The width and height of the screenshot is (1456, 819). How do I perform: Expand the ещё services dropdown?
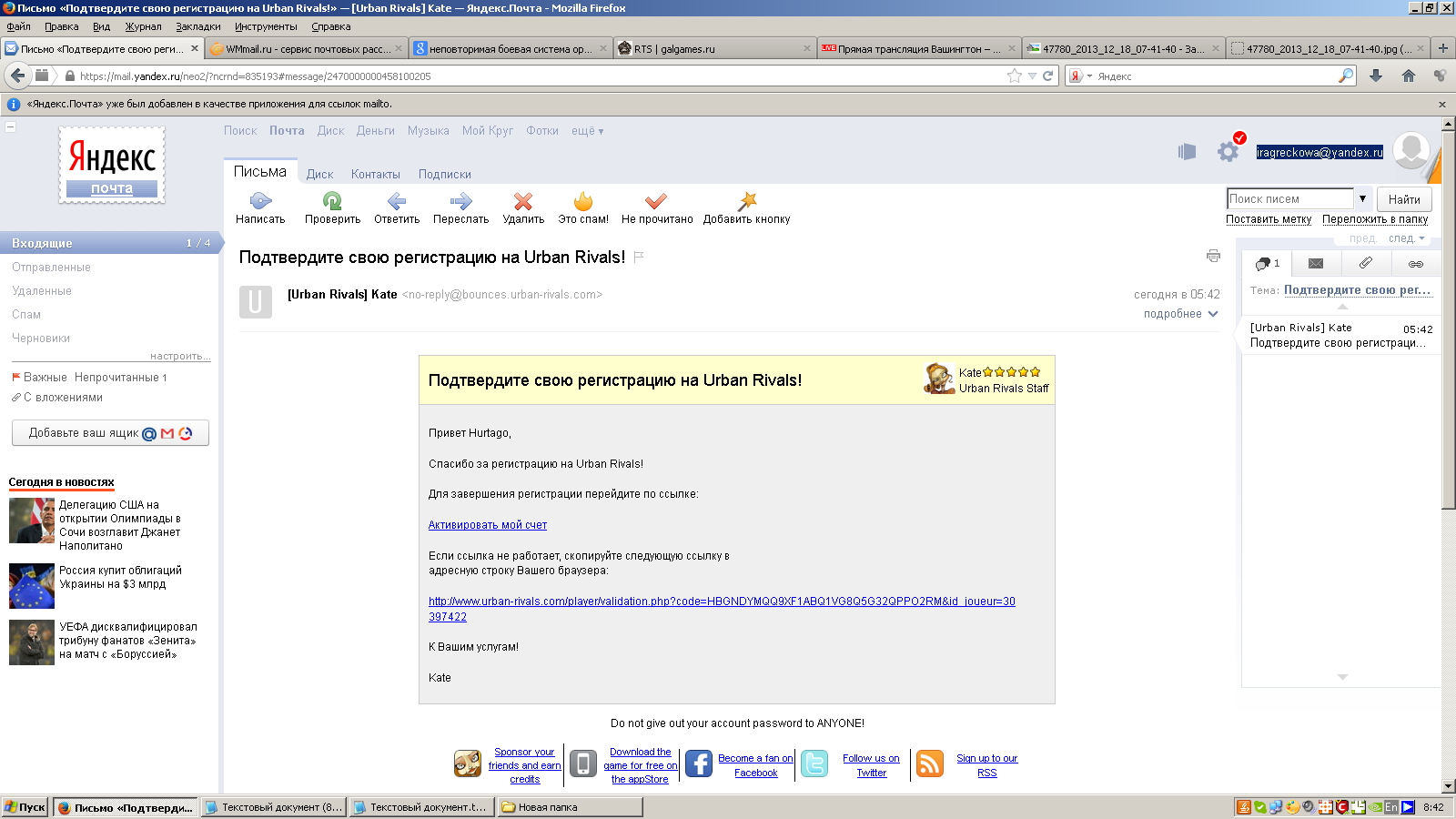coord(587,131)
